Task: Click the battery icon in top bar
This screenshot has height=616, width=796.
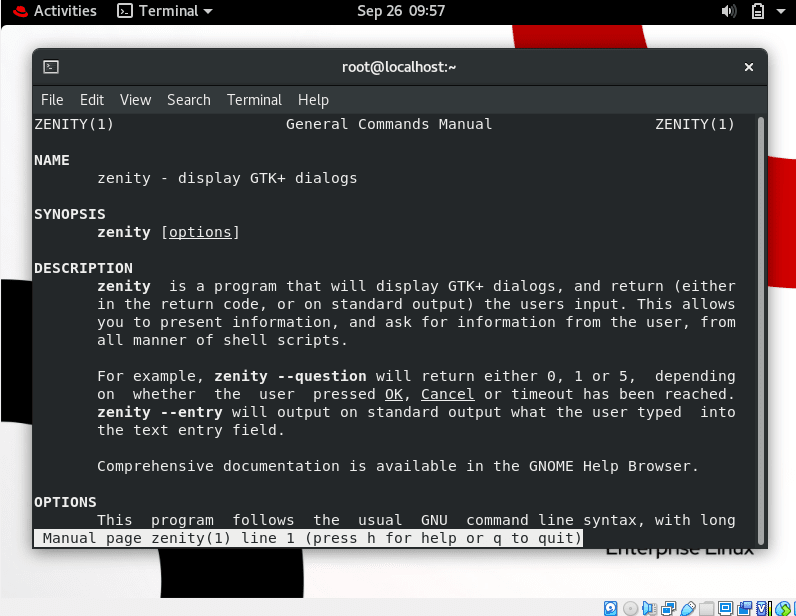Action: (x=757, y=11)
